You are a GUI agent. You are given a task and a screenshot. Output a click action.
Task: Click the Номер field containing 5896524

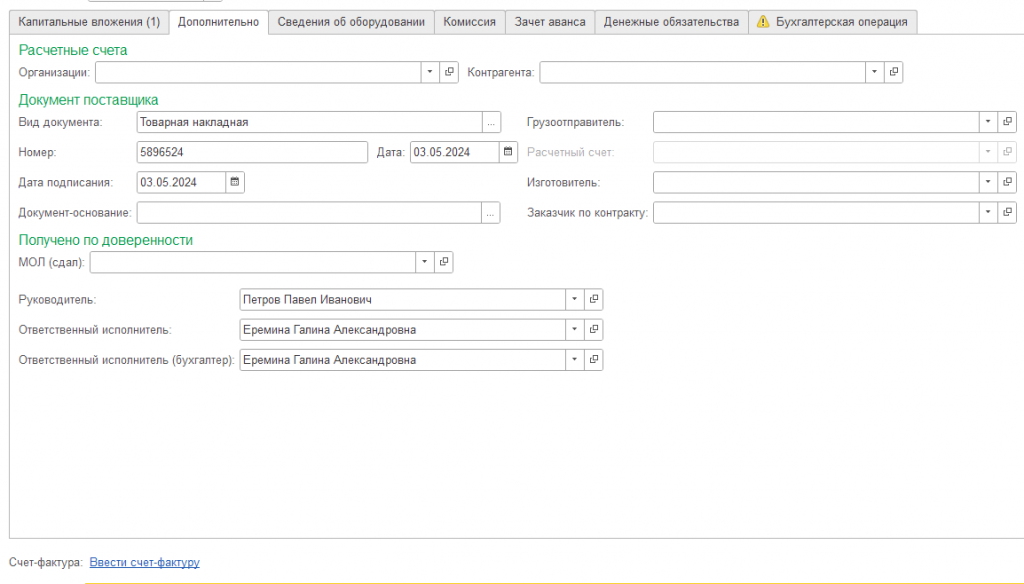tap(252, 152)
